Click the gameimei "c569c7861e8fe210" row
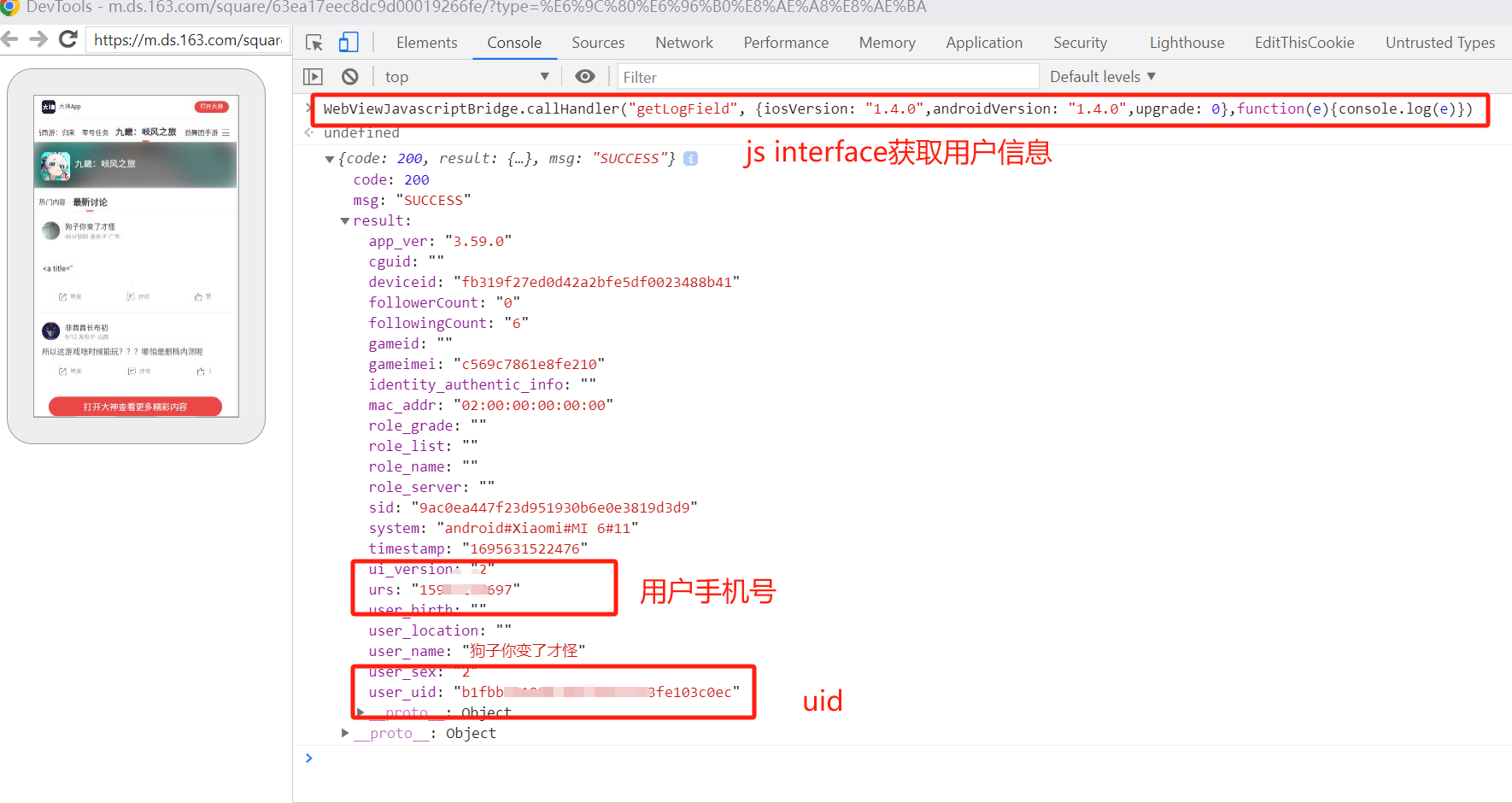The image size is (1512, 803). (x=487, y=364)
